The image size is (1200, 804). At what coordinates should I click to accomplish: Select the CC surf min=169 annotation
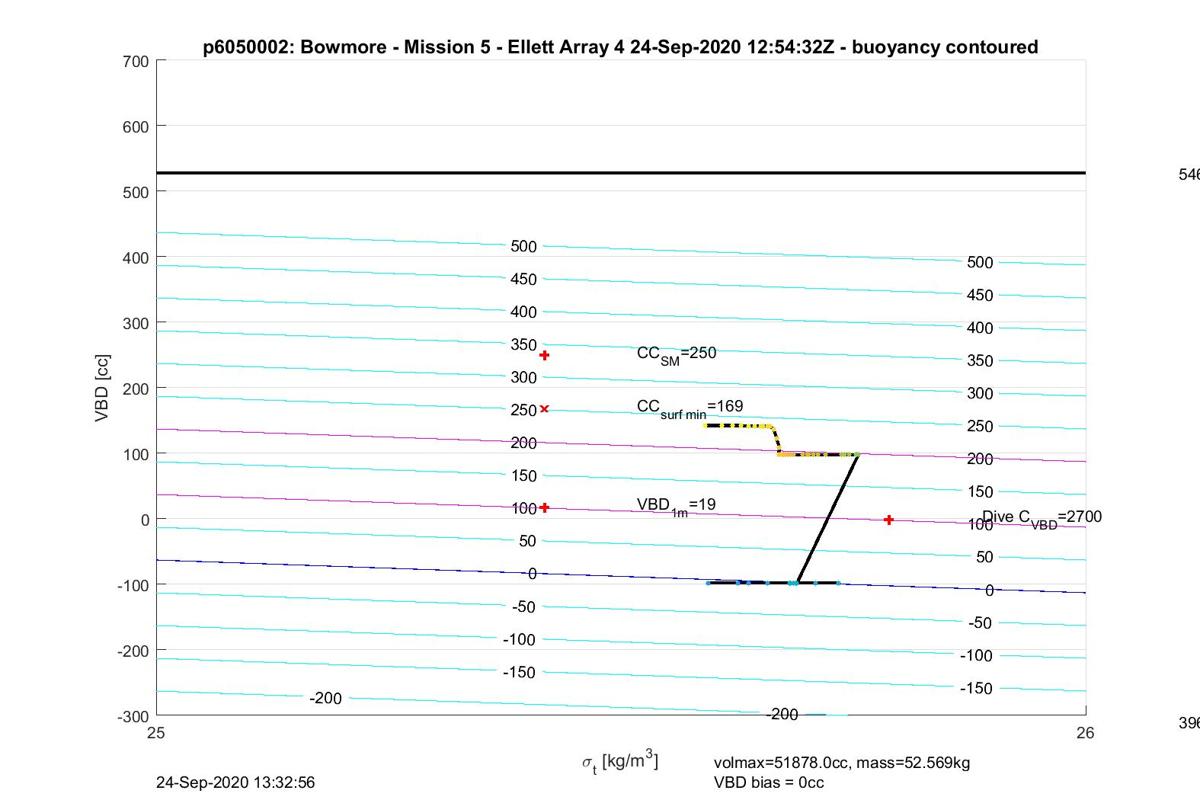[x=690, y=408]
